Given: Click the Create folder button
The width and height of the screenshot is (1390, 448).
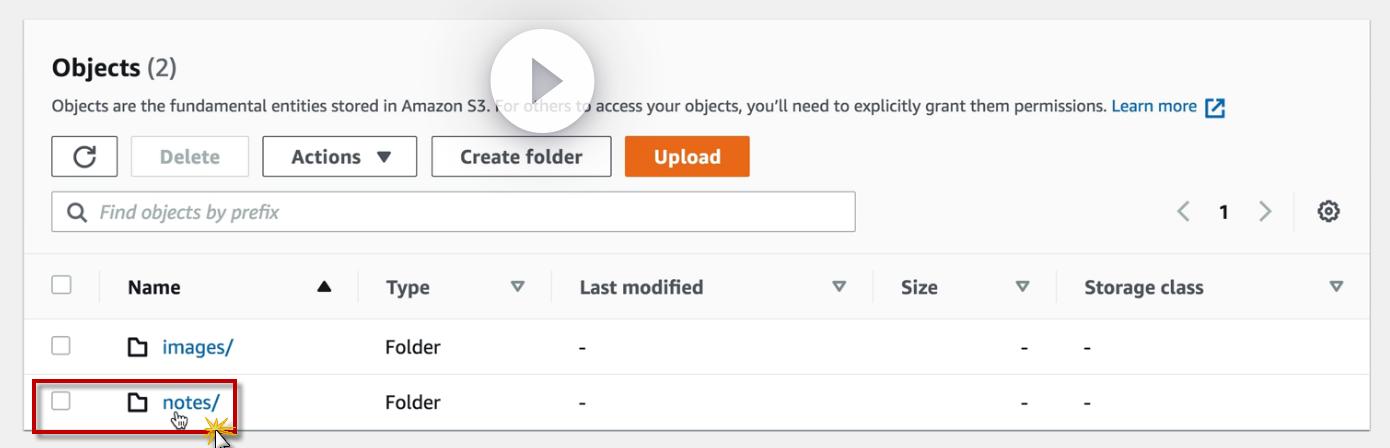Looking at the screenshot, I should click(x=521, y=157).
